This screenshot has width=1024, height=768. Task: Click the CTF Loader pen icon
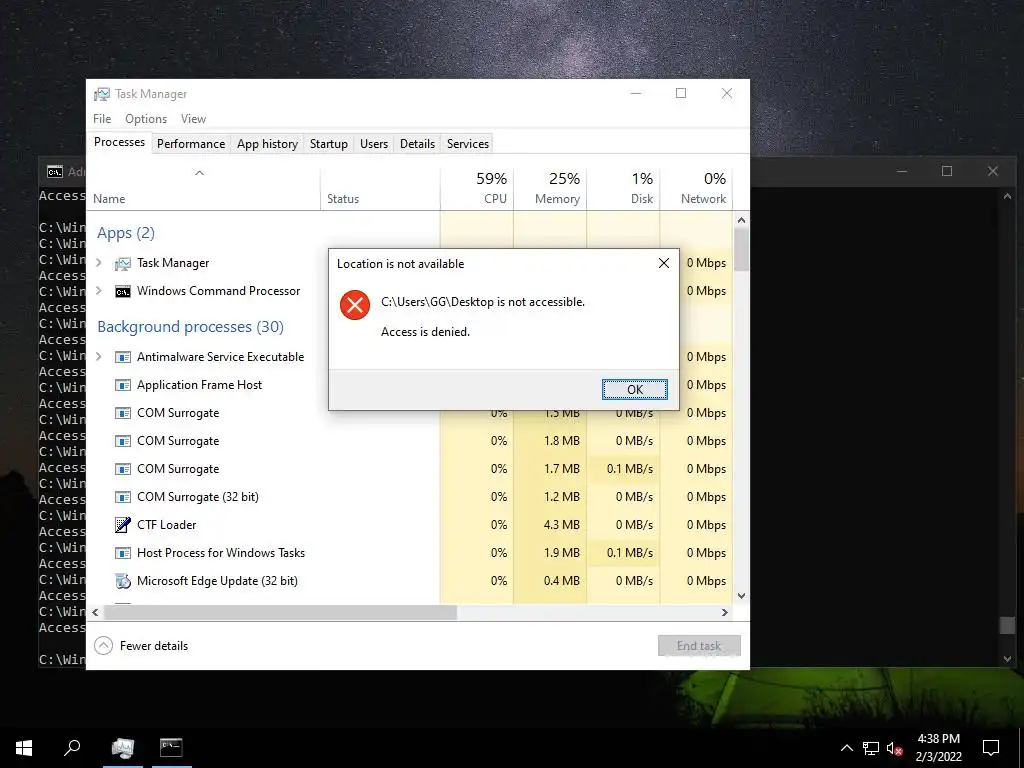(123, 525)
